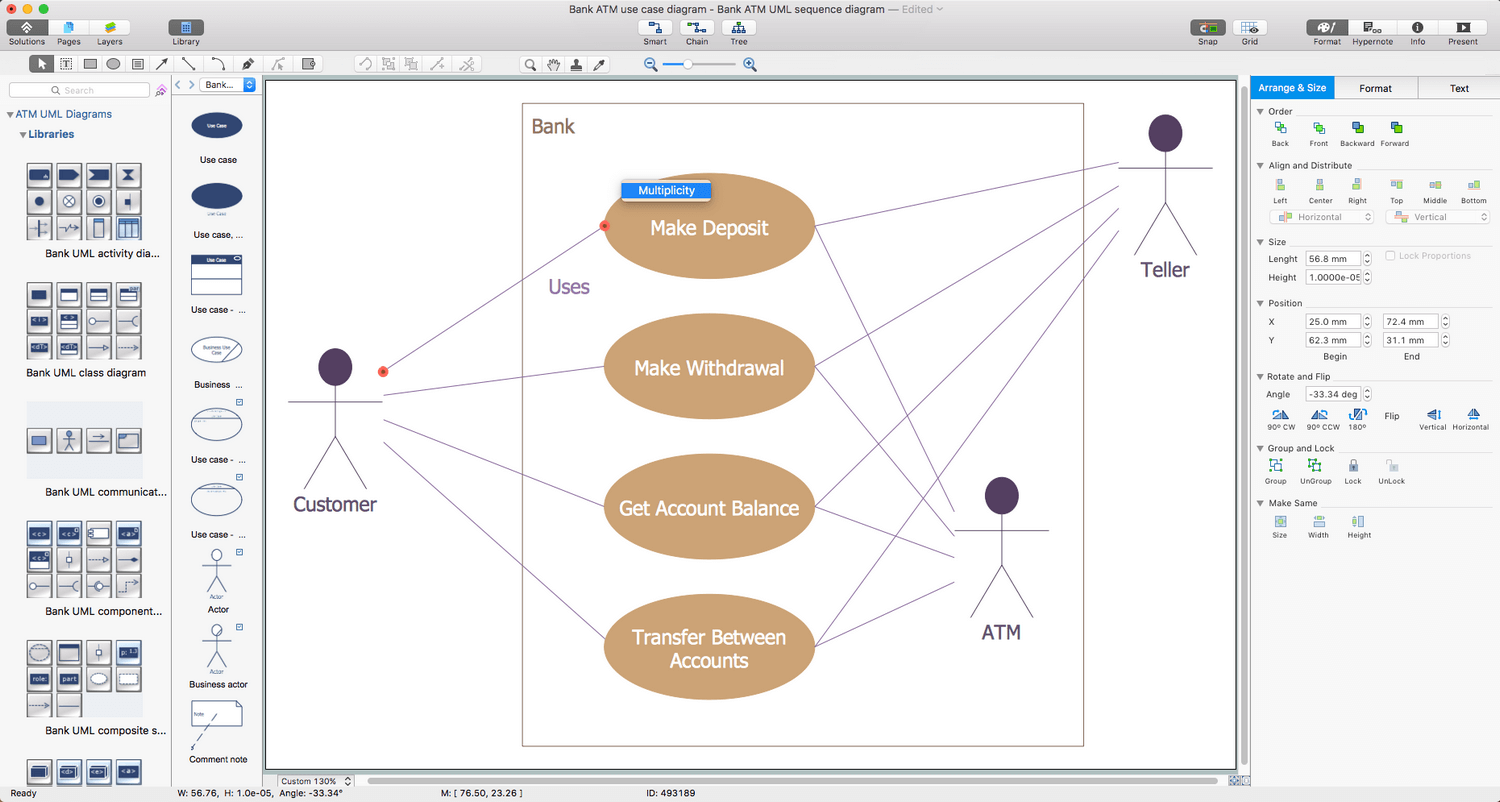The height and width of the screenshot is (802, 1500).
Task: Increment the Lenght size stepper
Action: [1367, 255]
